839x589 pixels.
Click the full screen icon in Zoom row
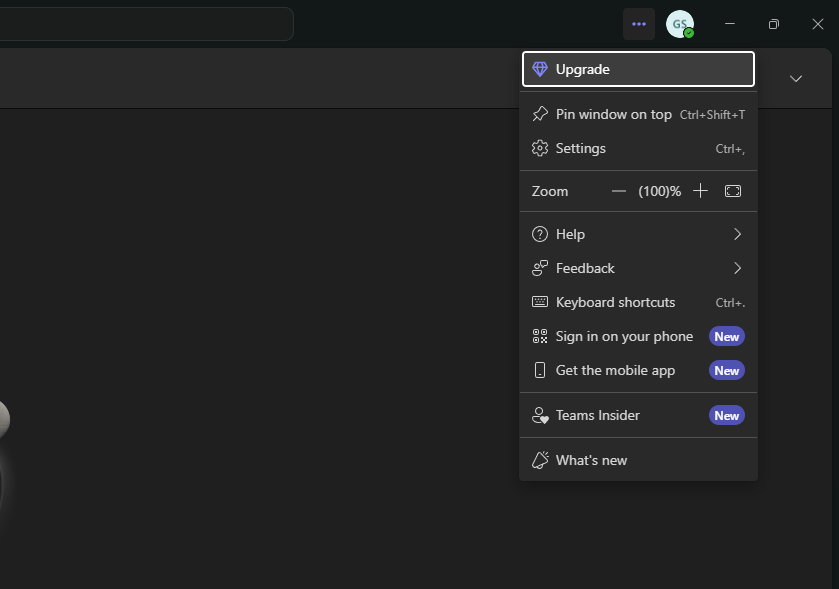733,191
